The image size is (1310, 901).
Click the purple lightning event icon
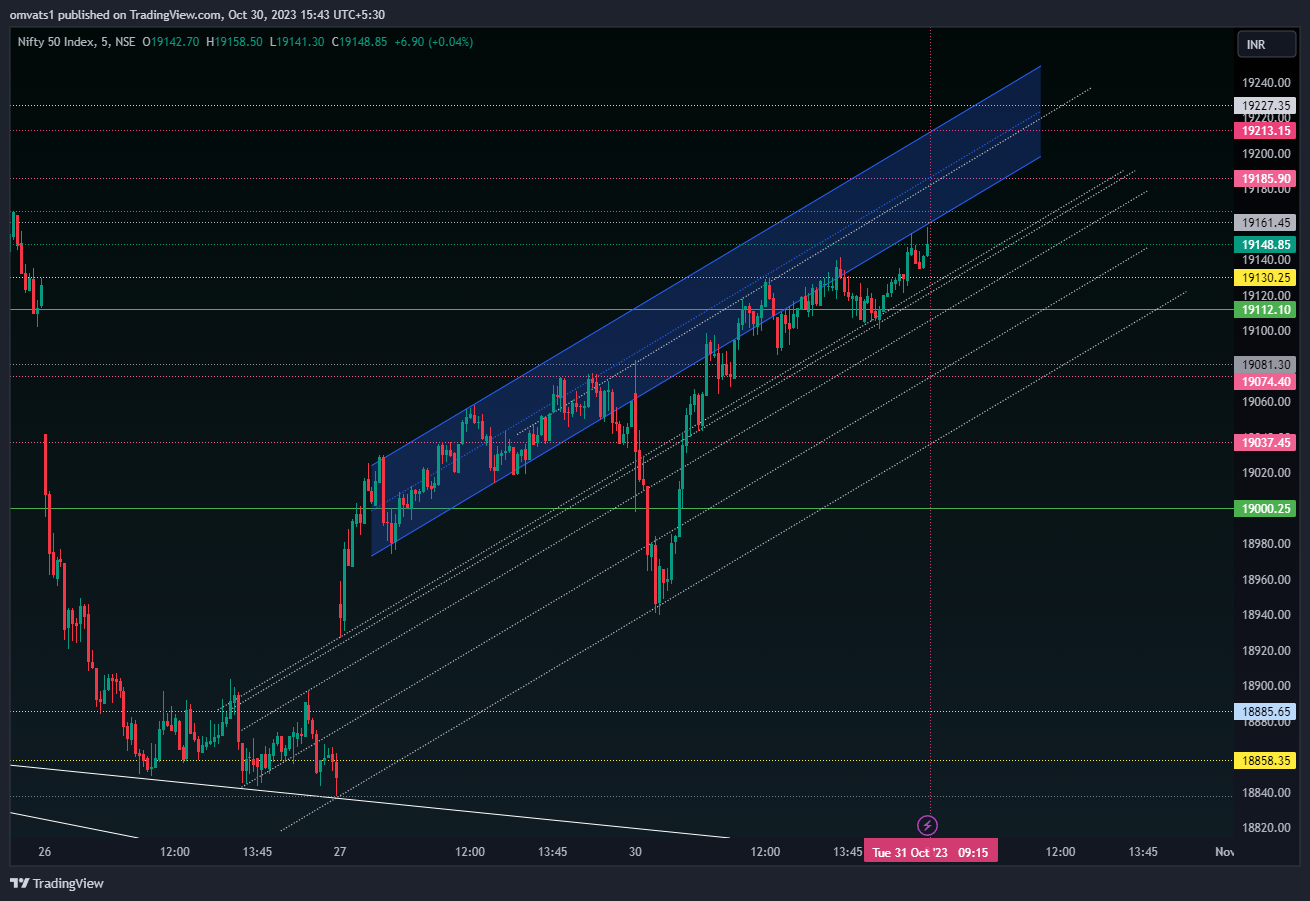[x=928, y=825]
